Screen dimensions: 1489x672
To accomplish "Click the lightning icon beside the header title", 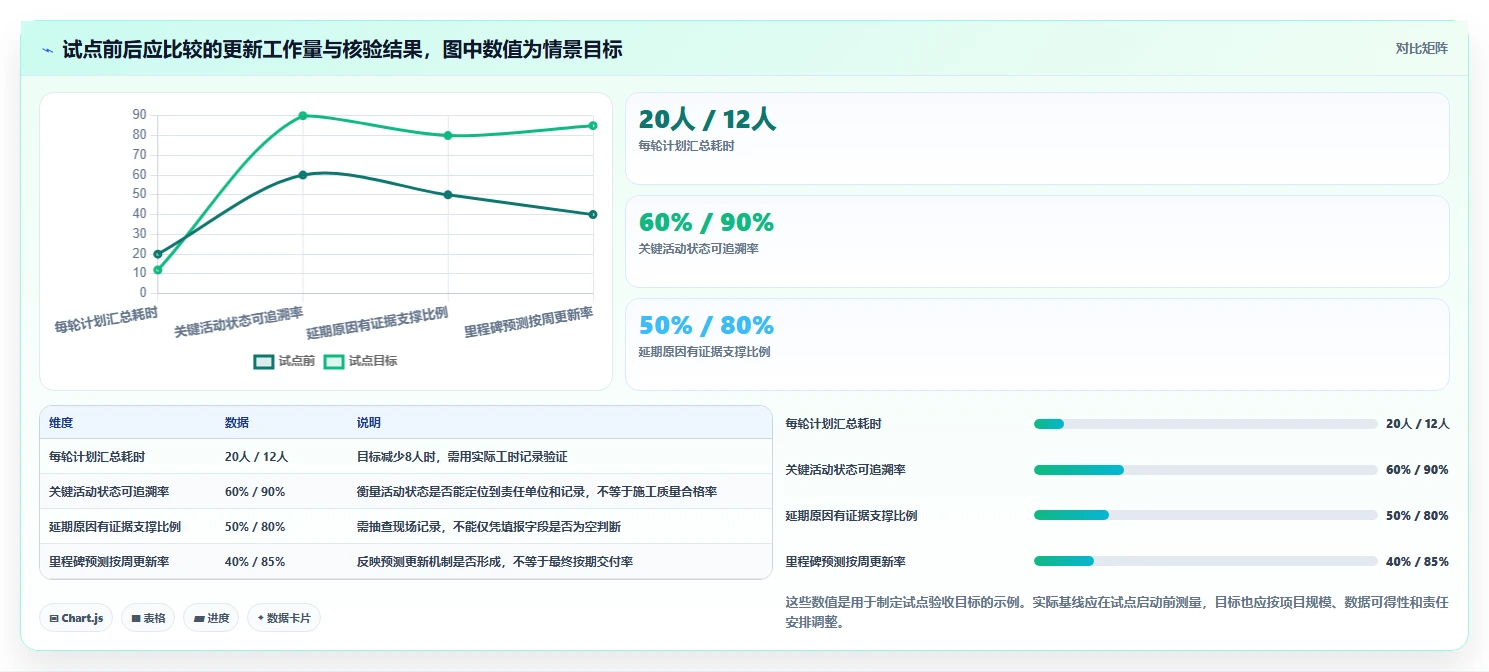I will (48, 49).
